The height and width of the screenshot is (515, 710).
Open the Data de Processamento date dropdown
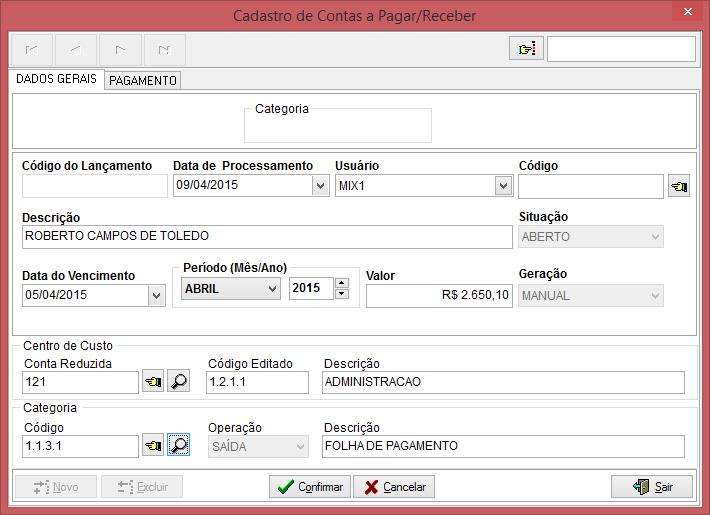(320, 186)
